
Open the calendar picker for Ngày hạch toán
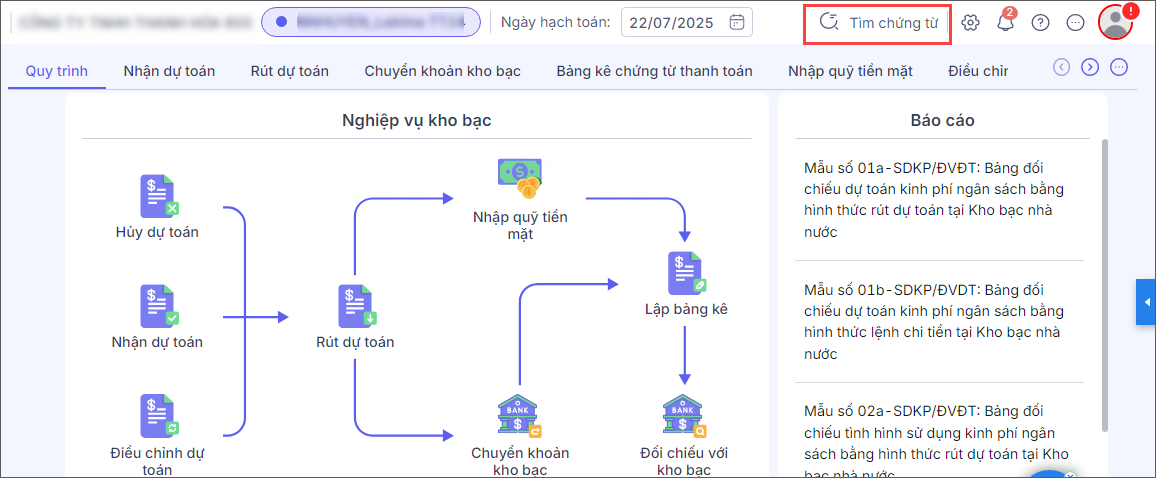736,23
